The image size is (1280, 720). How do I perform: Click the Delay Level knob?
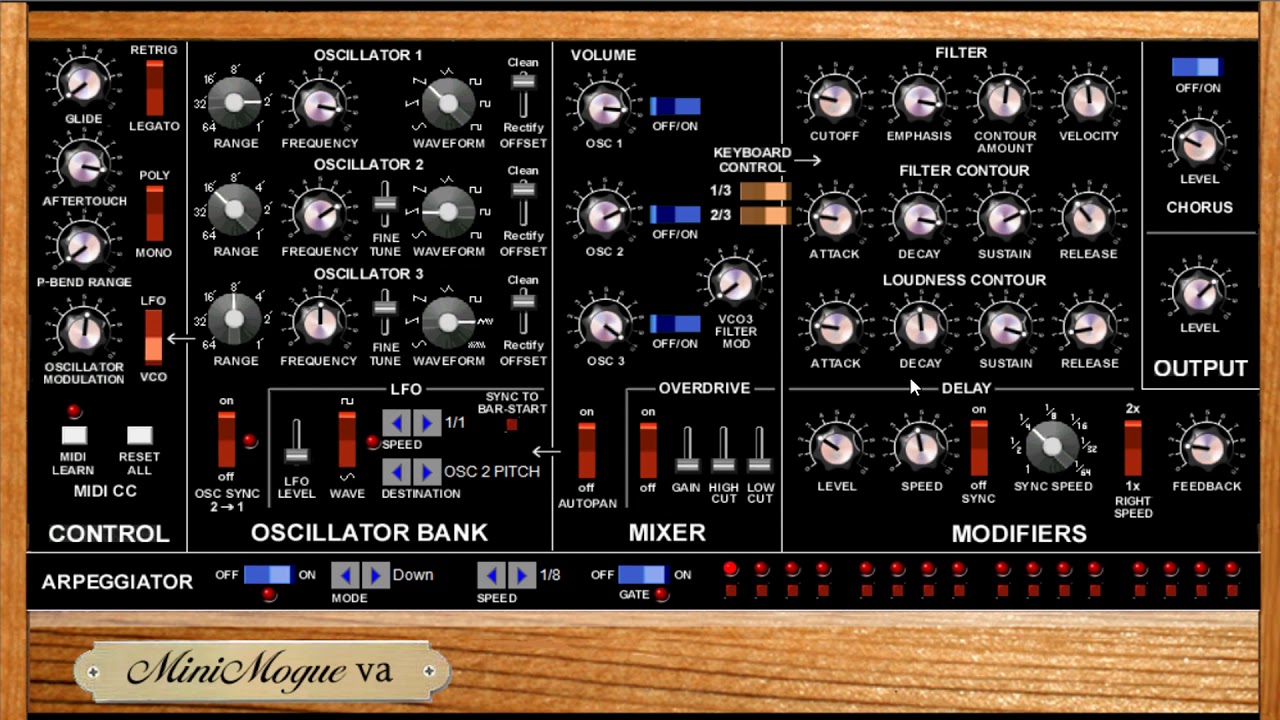[836, 448]
